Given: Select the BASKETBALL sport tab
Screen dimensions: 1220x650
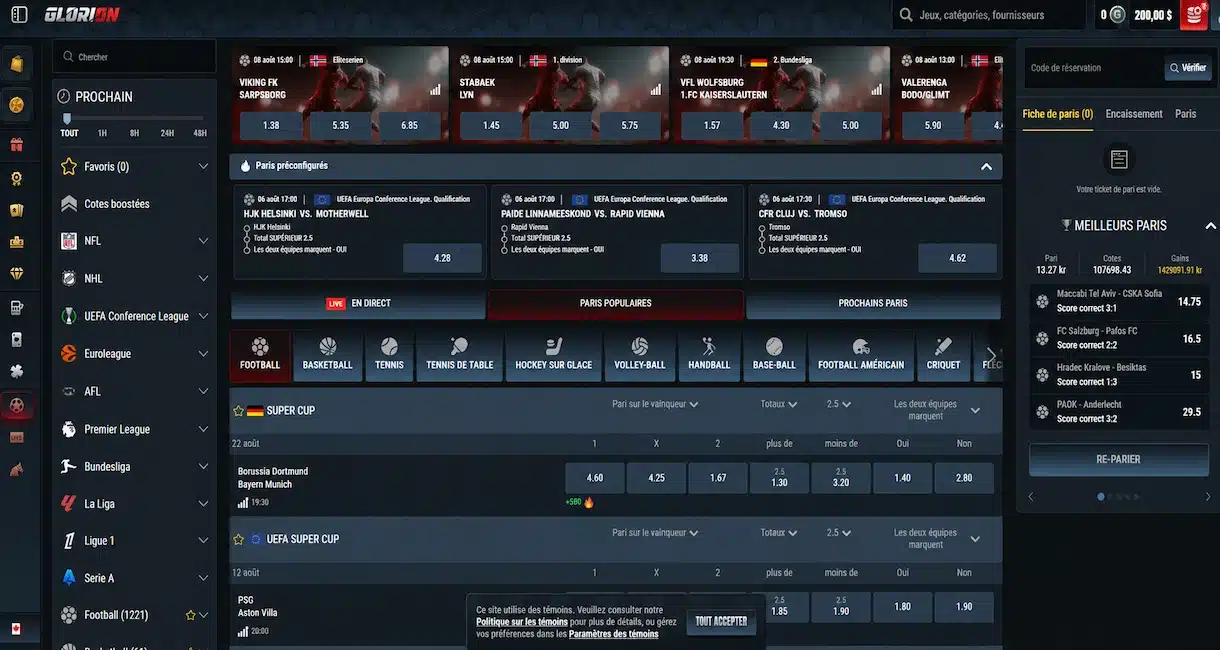Looking at the screenshot, I should [x=328, y=355].
